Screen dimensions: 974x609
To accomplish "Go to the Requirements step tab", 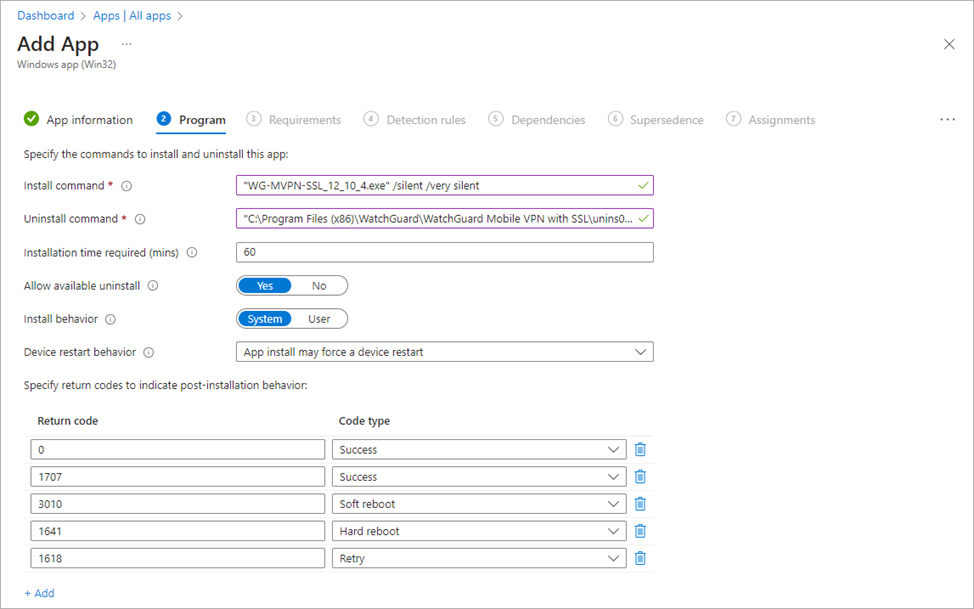I will [304, 120].
